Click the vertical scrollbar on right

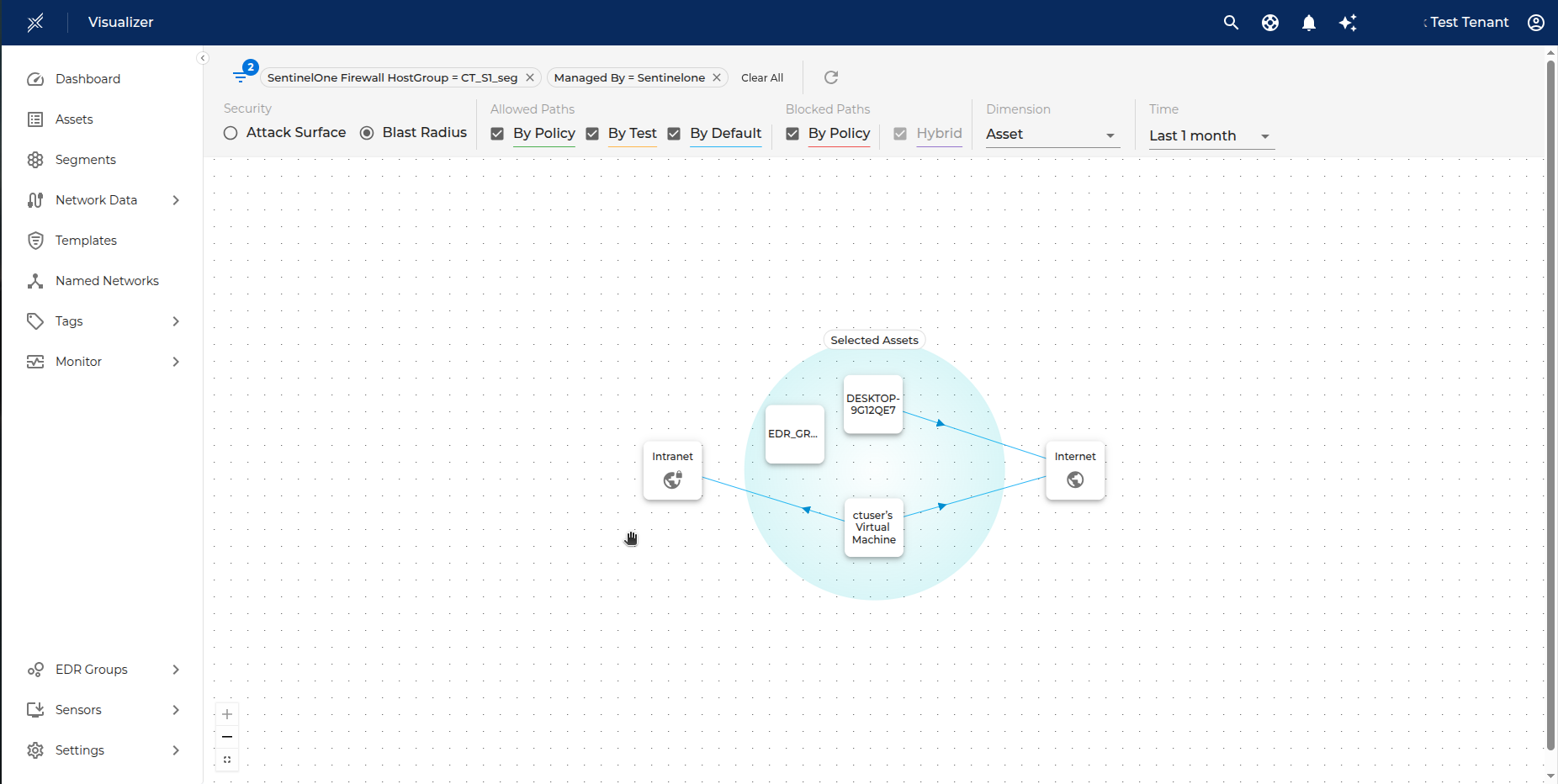pyautogui.click(x=1550, y=404)
